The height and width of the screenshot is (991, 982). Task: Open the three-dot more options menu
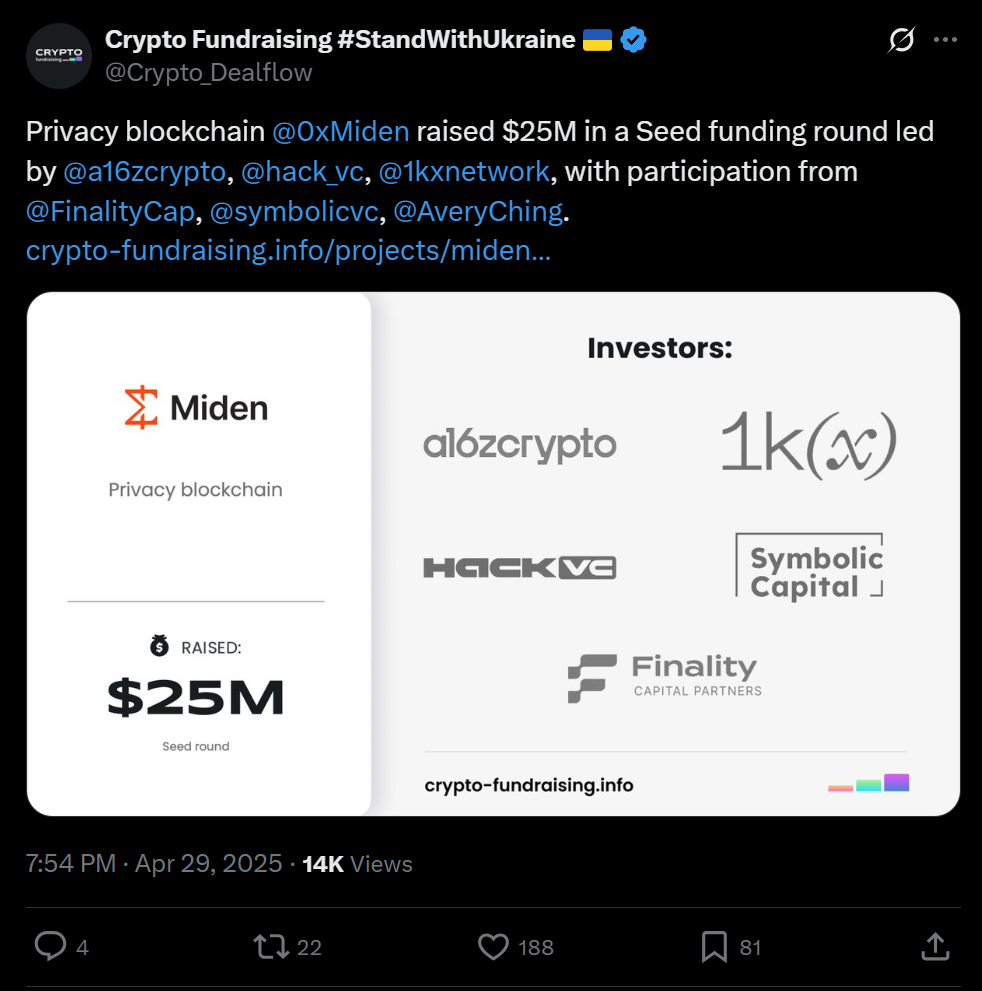click(945, 40)
